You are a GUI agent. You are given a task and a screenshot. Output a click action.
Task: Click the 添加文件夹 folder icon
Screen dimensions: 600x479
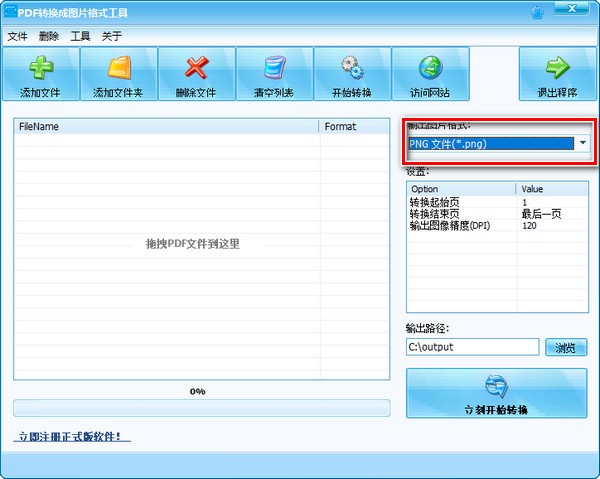click(x=118, y=69)
